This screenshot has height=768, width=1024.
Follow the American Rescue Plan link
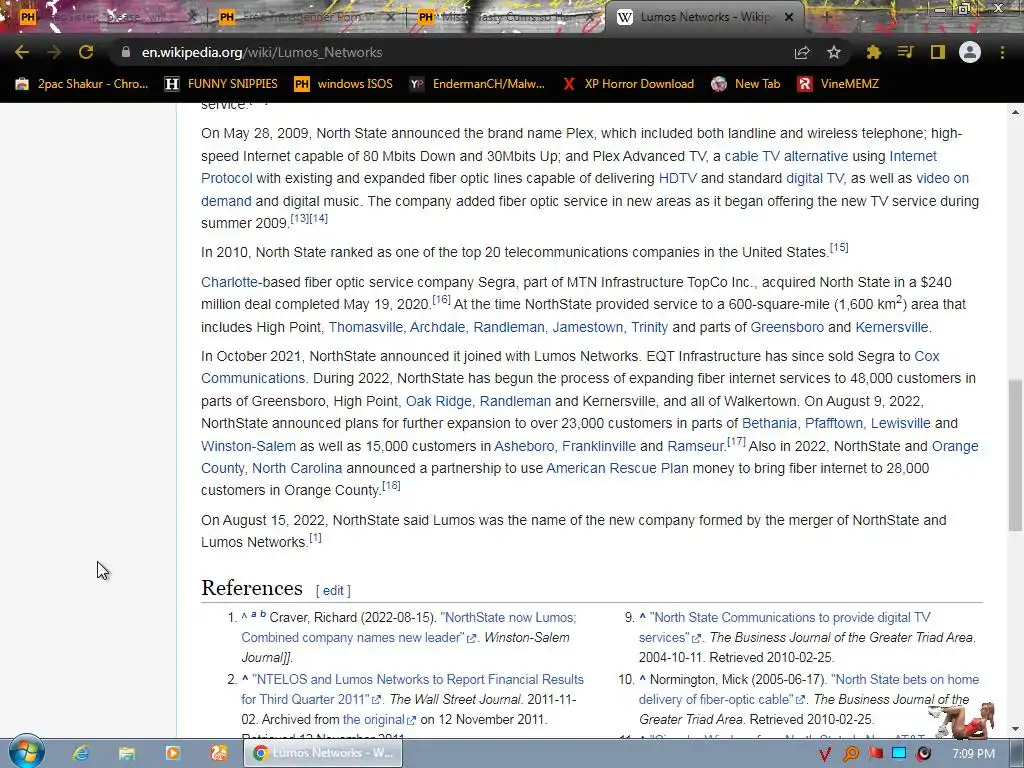(x=617, y=468)
